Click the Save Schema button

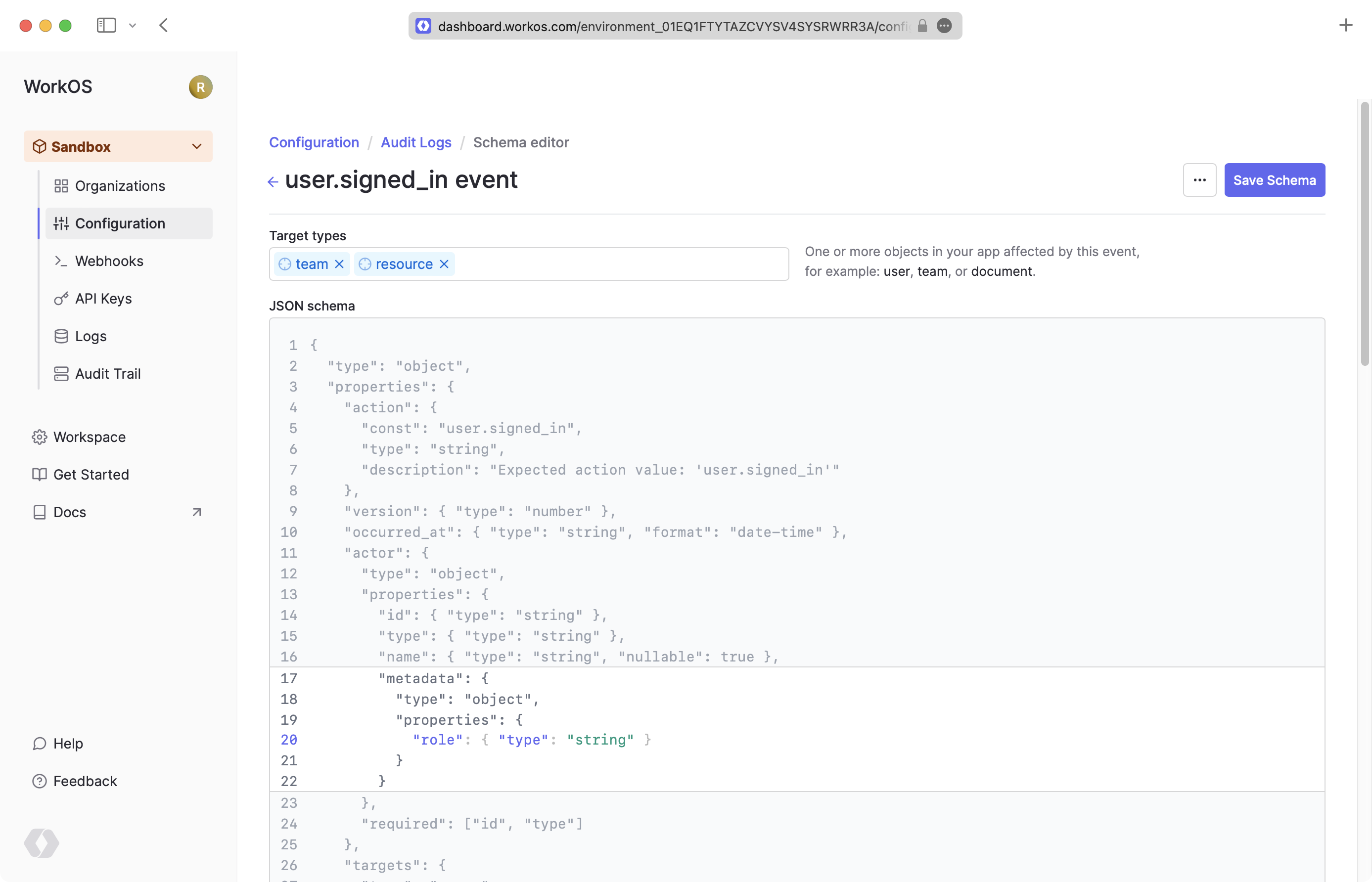pyautogui.click(x=1274, y=180)
